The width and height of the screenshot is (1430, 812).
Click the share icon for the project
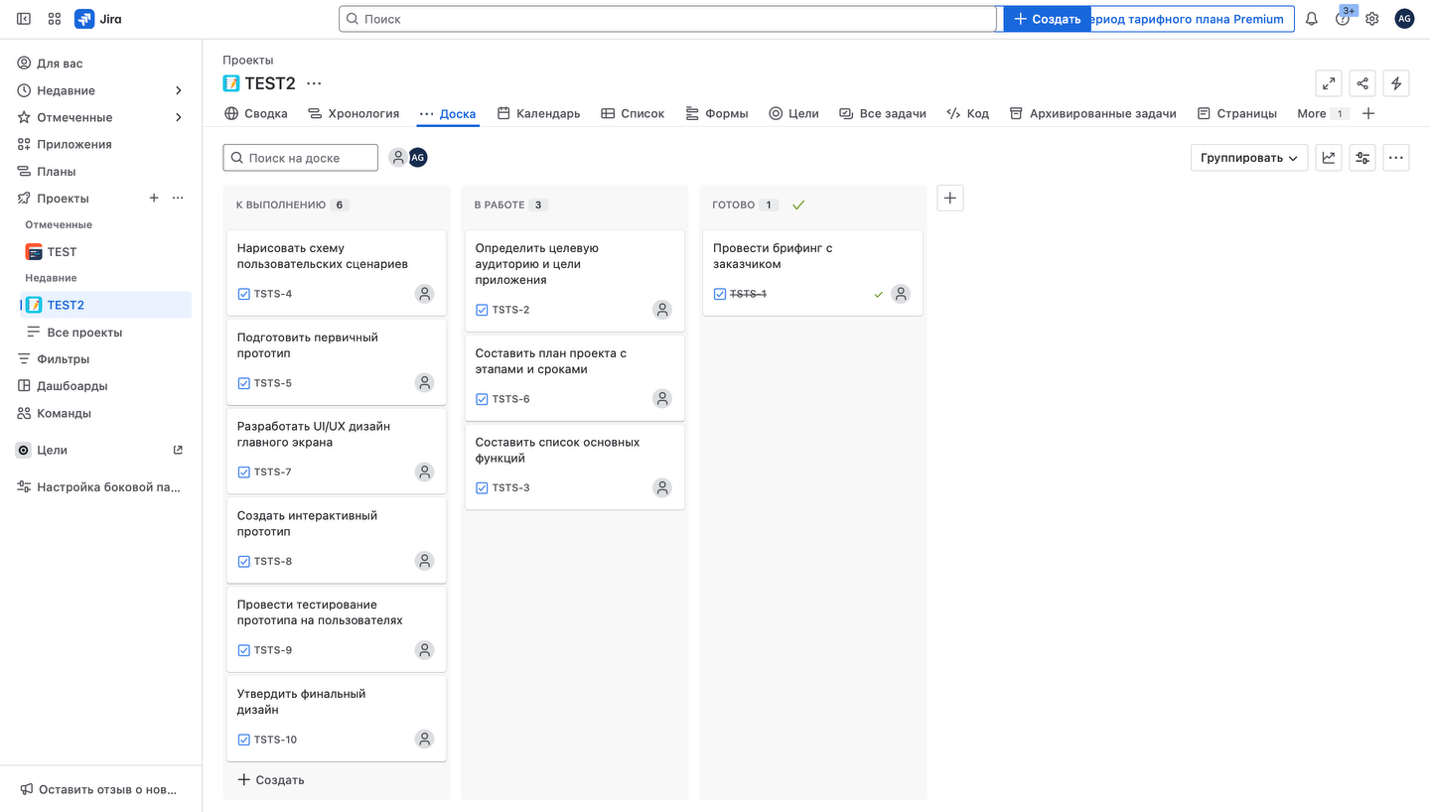tap(1362, 84)
